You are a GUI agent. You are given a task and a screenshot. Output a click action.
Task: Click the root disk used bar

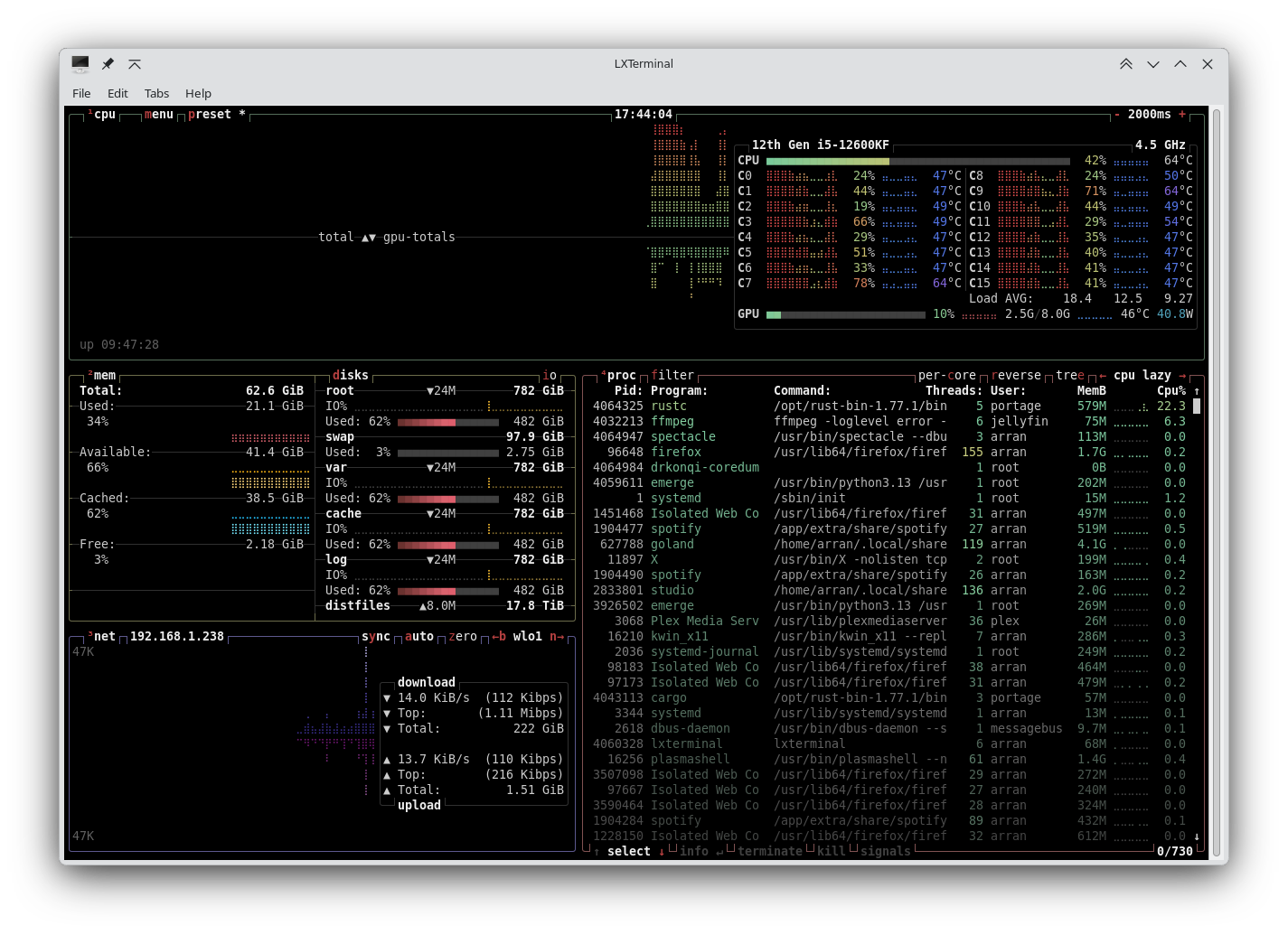coord(448,422)
